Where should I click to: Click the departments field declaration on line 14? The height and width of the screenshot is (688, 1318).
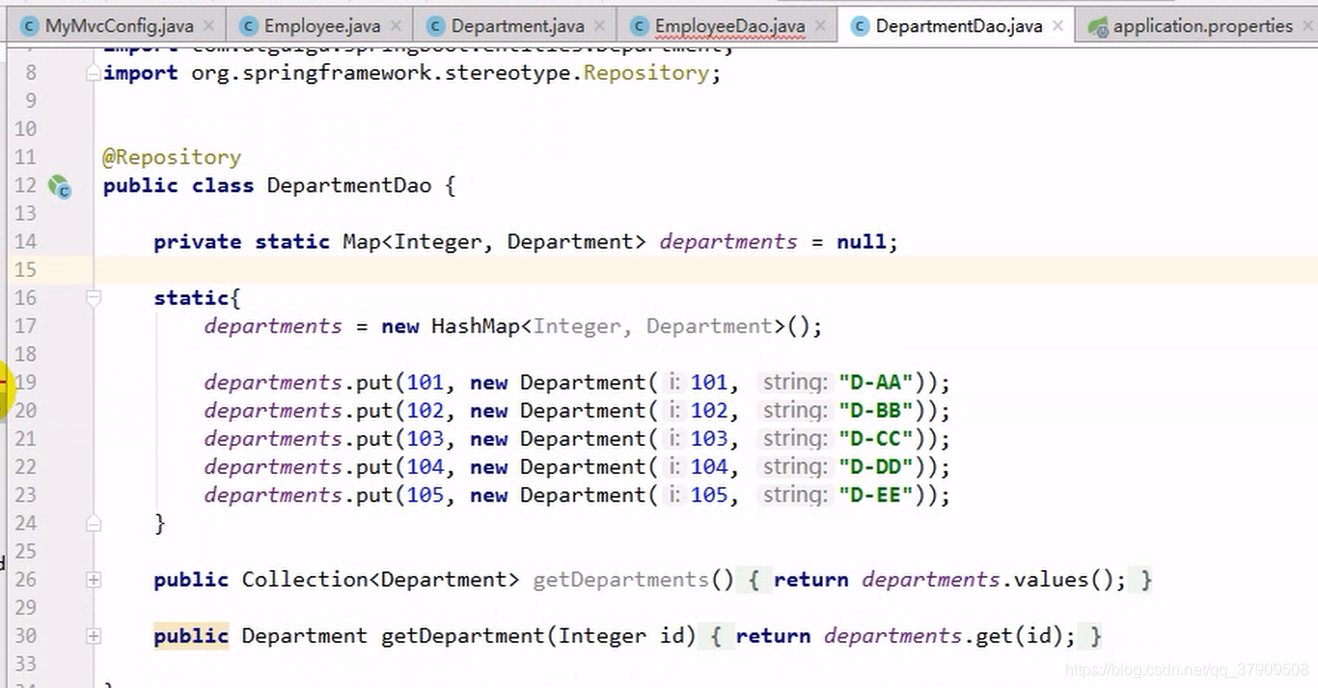pyautogui.click(x=728, y=241)
